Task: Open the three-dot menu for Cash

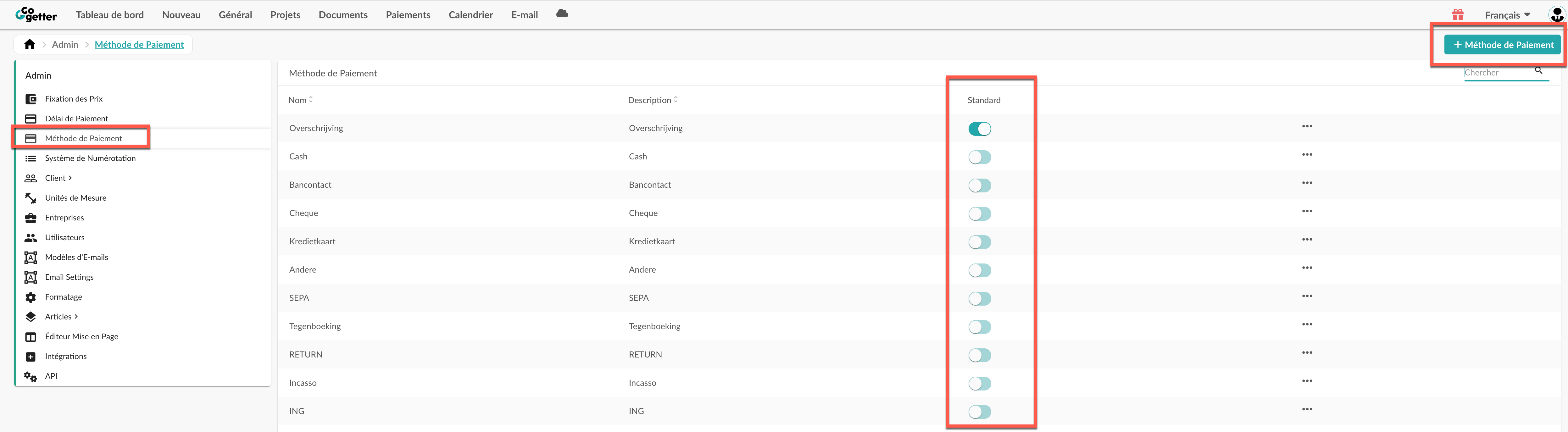Action: point(1307,155)
